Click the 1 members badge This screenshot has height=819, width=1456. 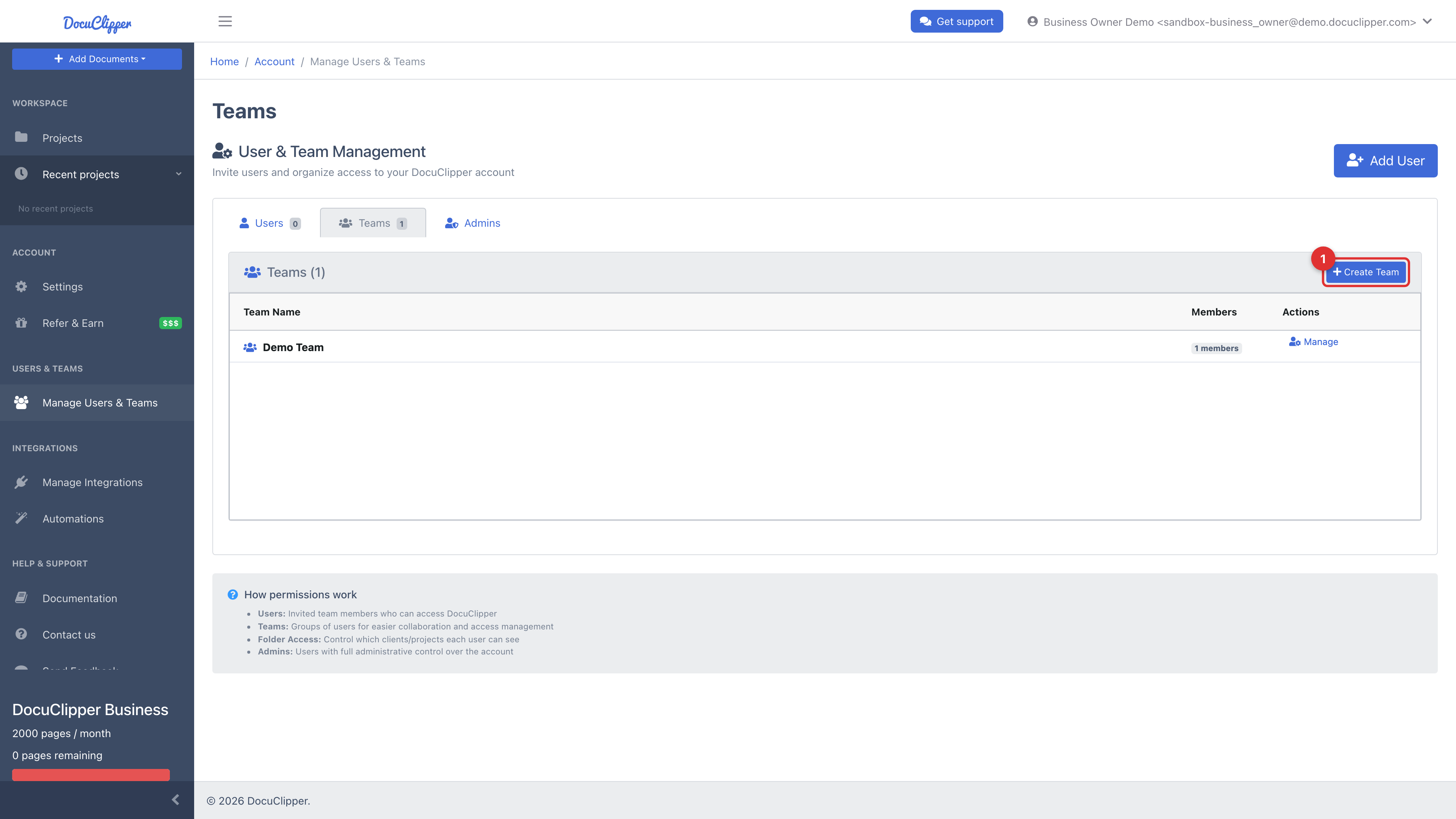click(x=1216, y=348)
